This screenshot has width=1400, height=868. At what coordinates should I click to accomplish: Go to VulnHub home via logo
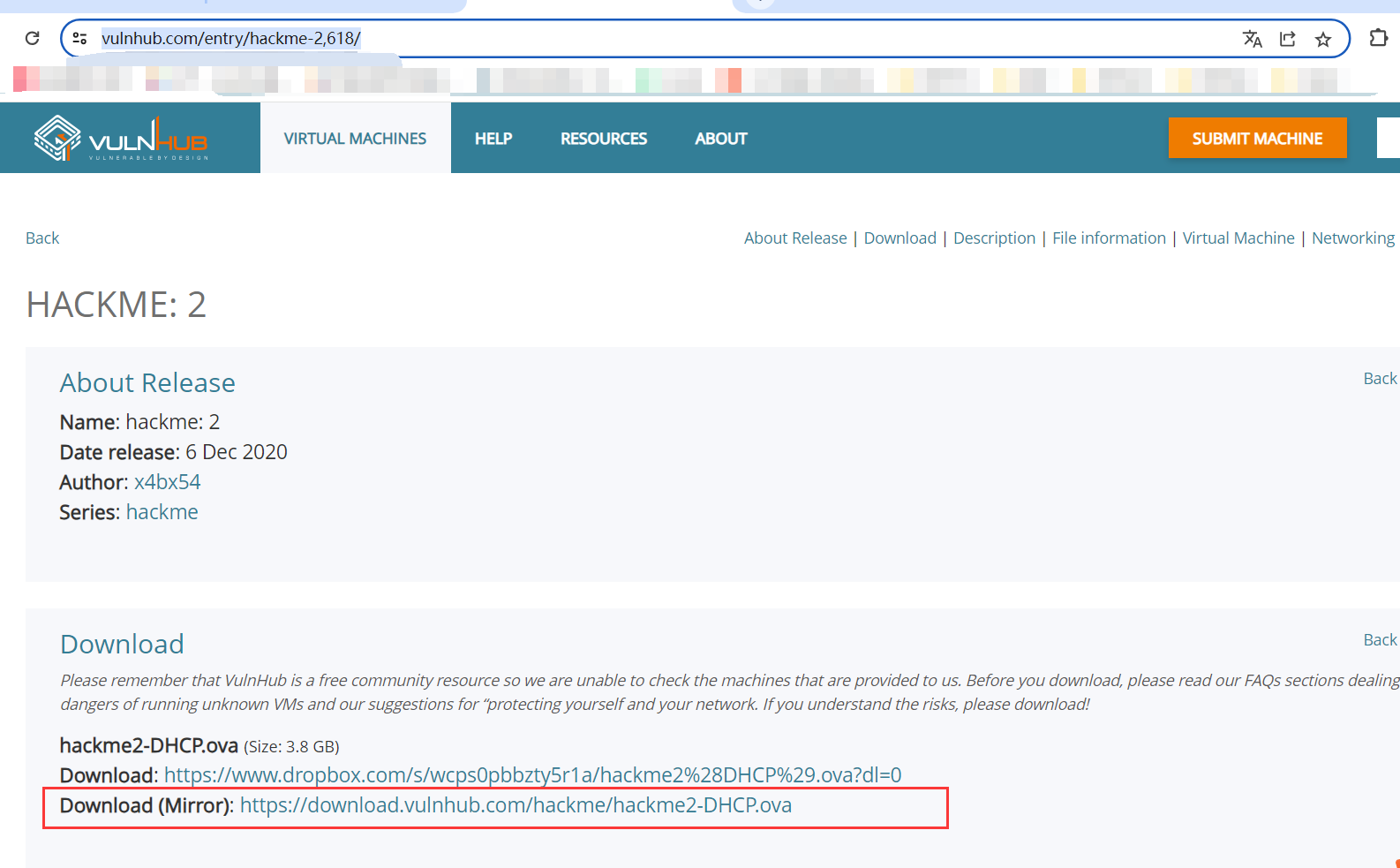point(121,139)
